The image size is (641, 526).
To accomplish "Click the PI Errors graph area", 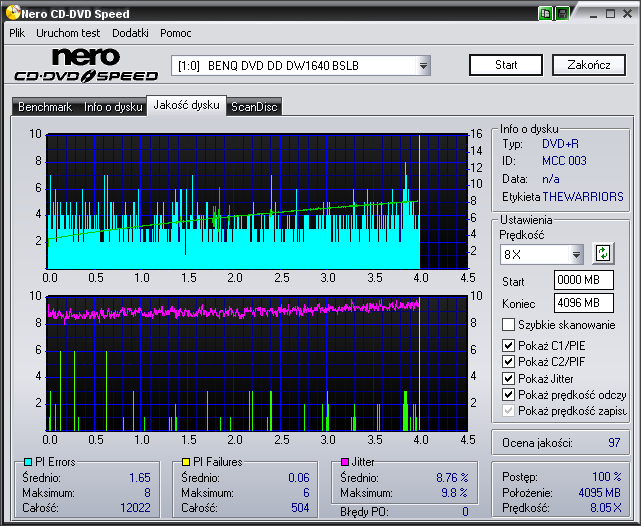I will (x=257, y=201).
